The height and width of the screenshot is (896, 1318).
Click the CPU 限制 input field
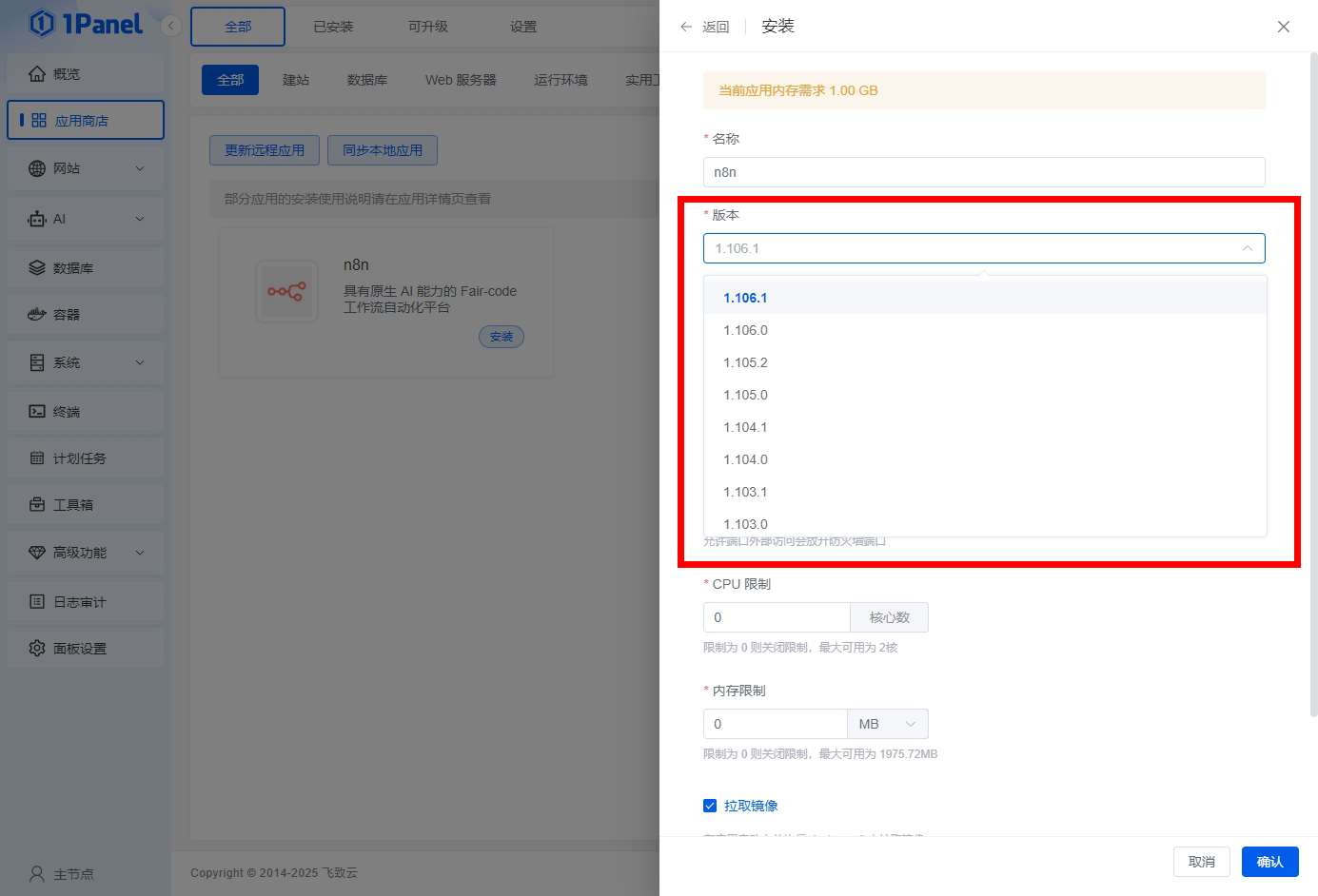coord(777,617)
